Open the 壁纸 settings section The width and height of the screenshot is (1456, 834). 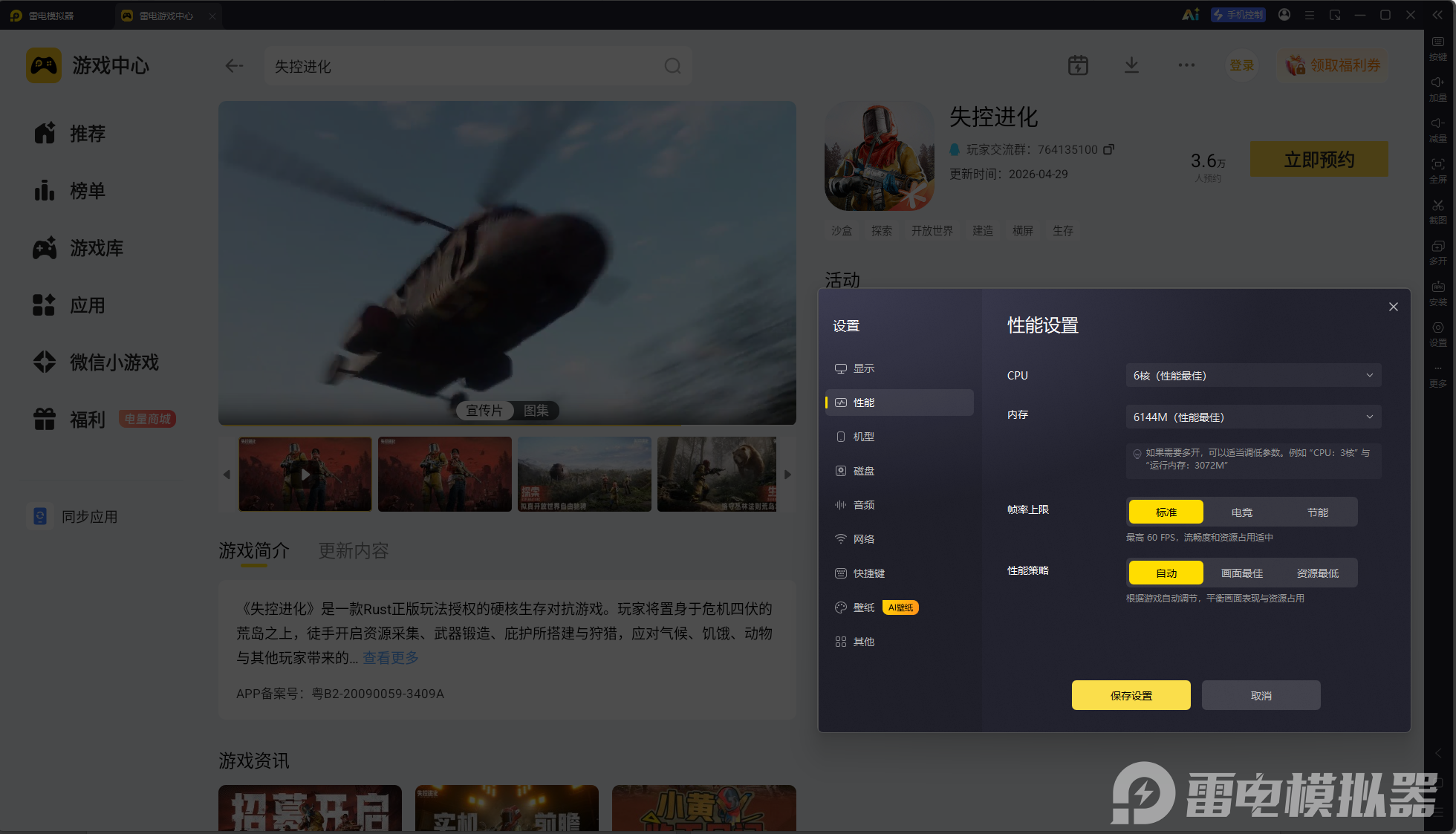(x=900, y=607)
